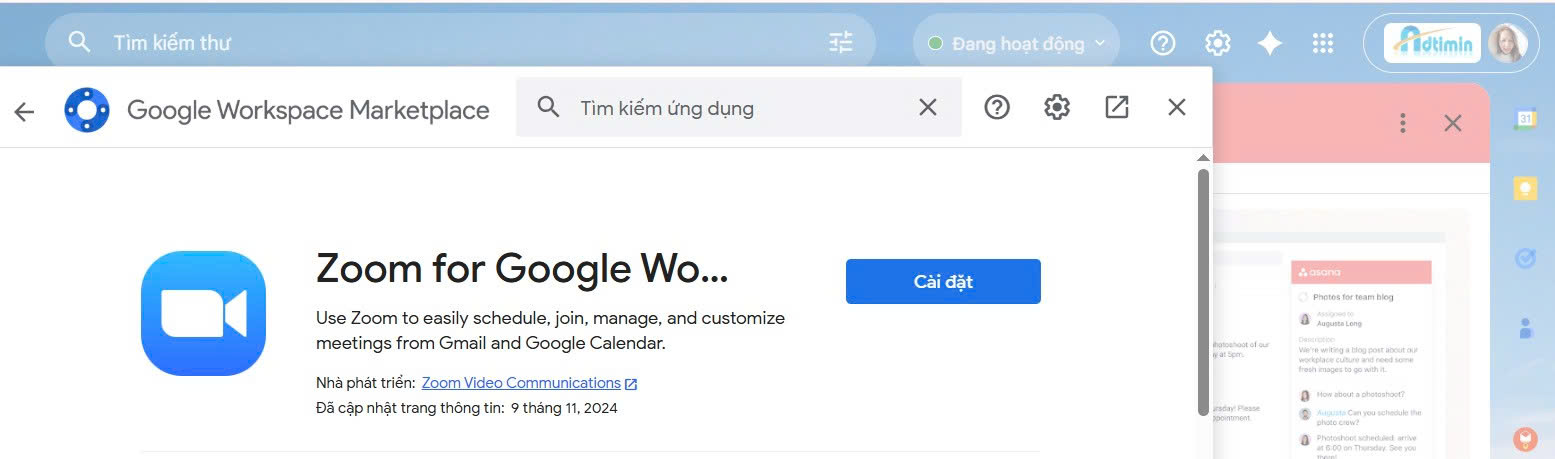This screenshot has height=459, width=1555.
Task: Open Marketplace help question mark icon
Action: pos(997,108)
